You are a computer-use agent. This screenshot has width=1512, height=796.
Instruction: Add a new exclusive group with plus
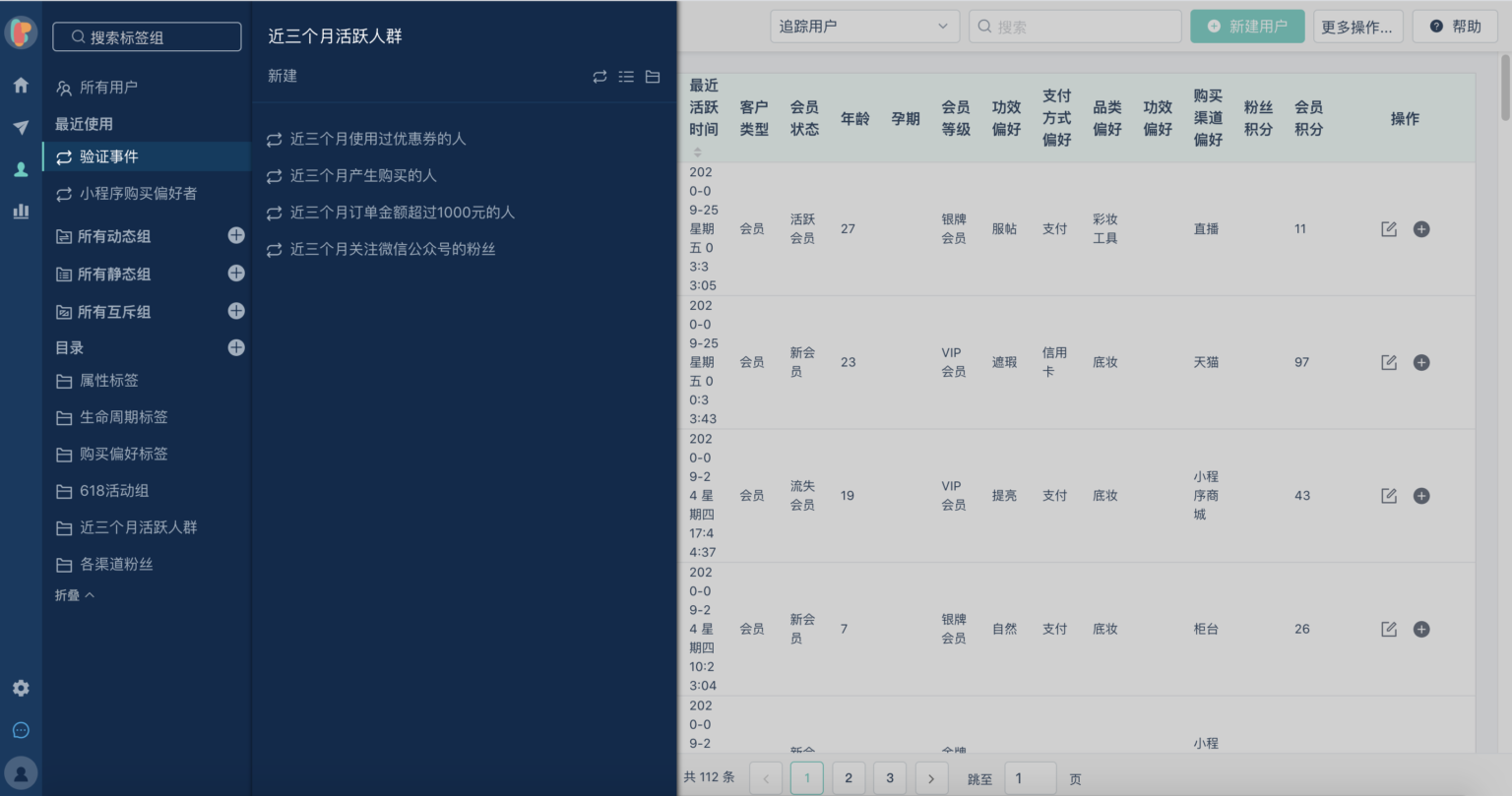(x=236, y=311)
